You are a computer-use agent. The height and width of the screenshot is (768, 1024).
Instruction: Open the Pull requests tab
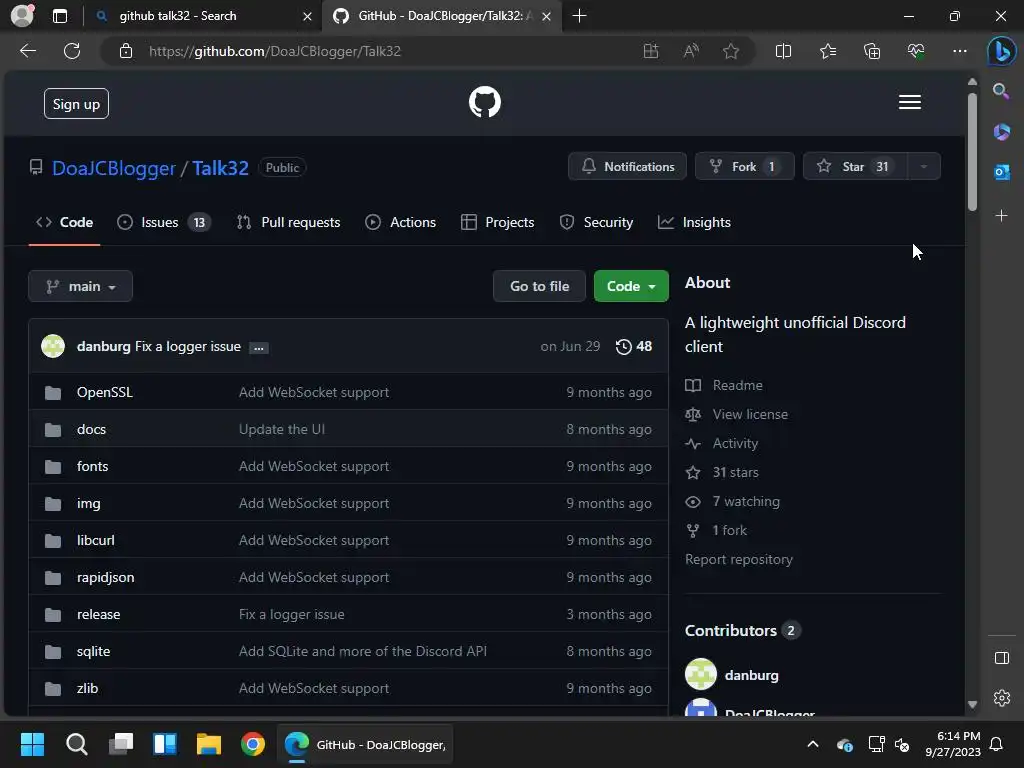[x=288, y=223]
